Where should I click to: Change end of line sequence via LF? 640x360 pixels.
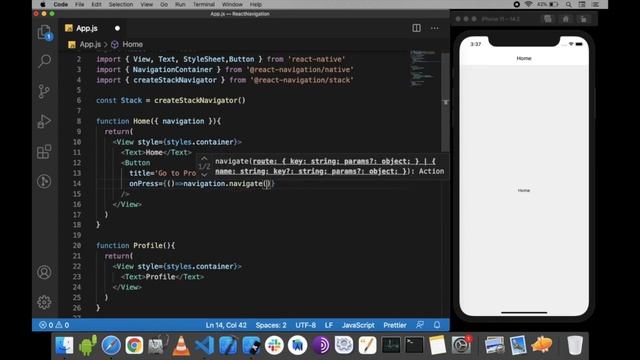tap(329, 325)
